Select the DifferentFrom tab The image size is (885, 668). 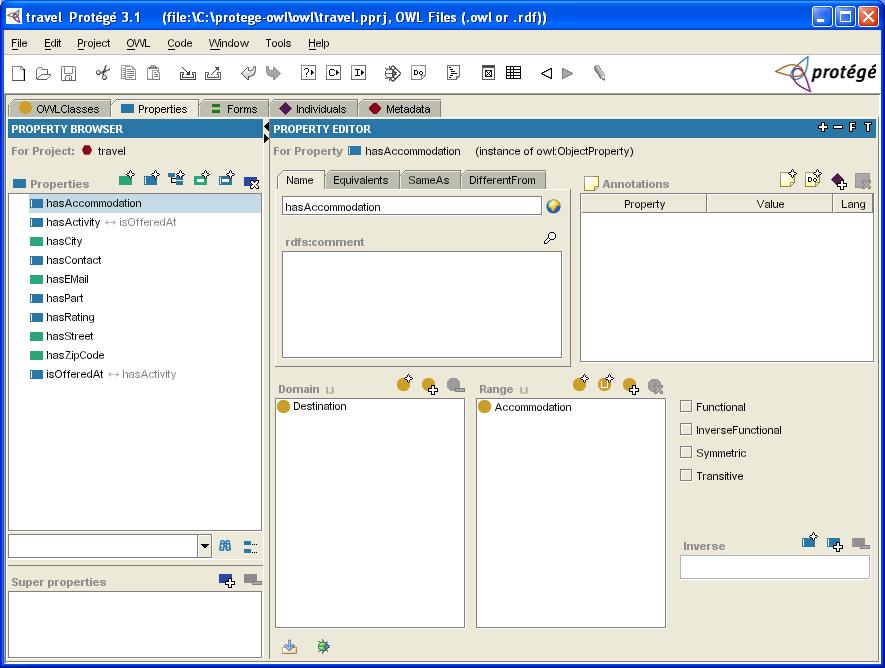[x=502, y=180]
